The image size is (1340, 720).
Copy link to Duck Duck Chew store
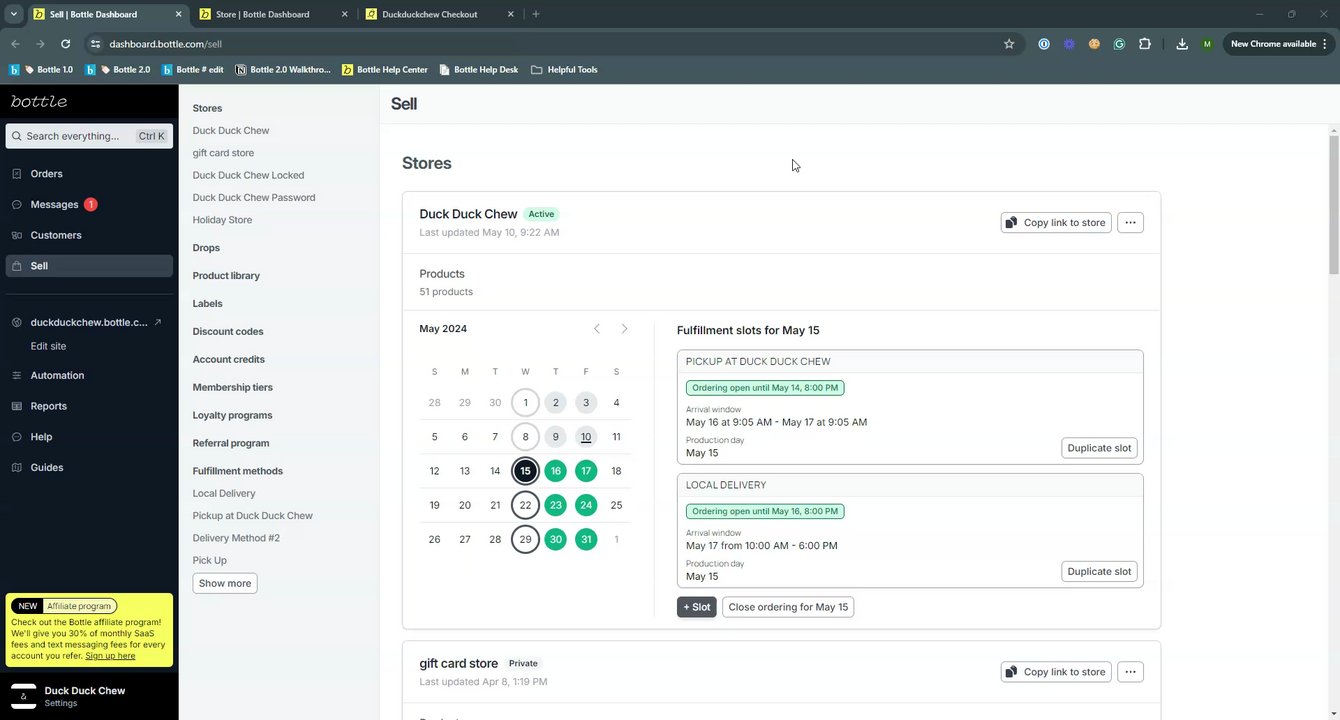point(1056,223)
